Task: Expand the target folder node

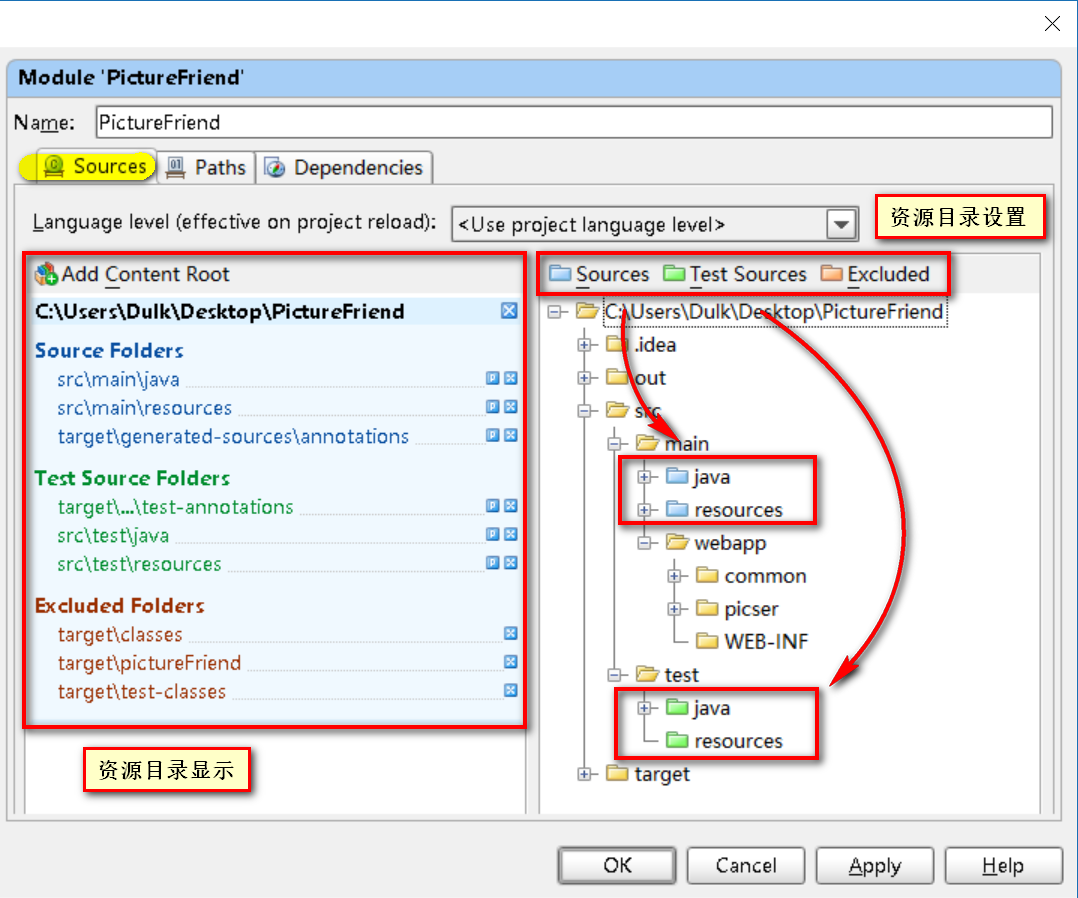Action: (x=584, y=774)
